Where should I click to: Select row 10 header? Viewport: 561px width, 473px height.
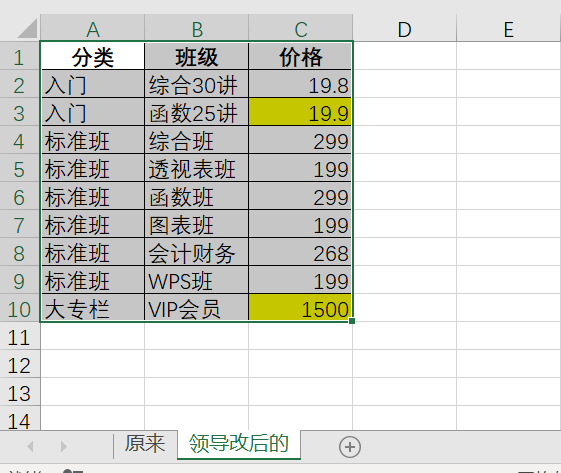point(20,308)
